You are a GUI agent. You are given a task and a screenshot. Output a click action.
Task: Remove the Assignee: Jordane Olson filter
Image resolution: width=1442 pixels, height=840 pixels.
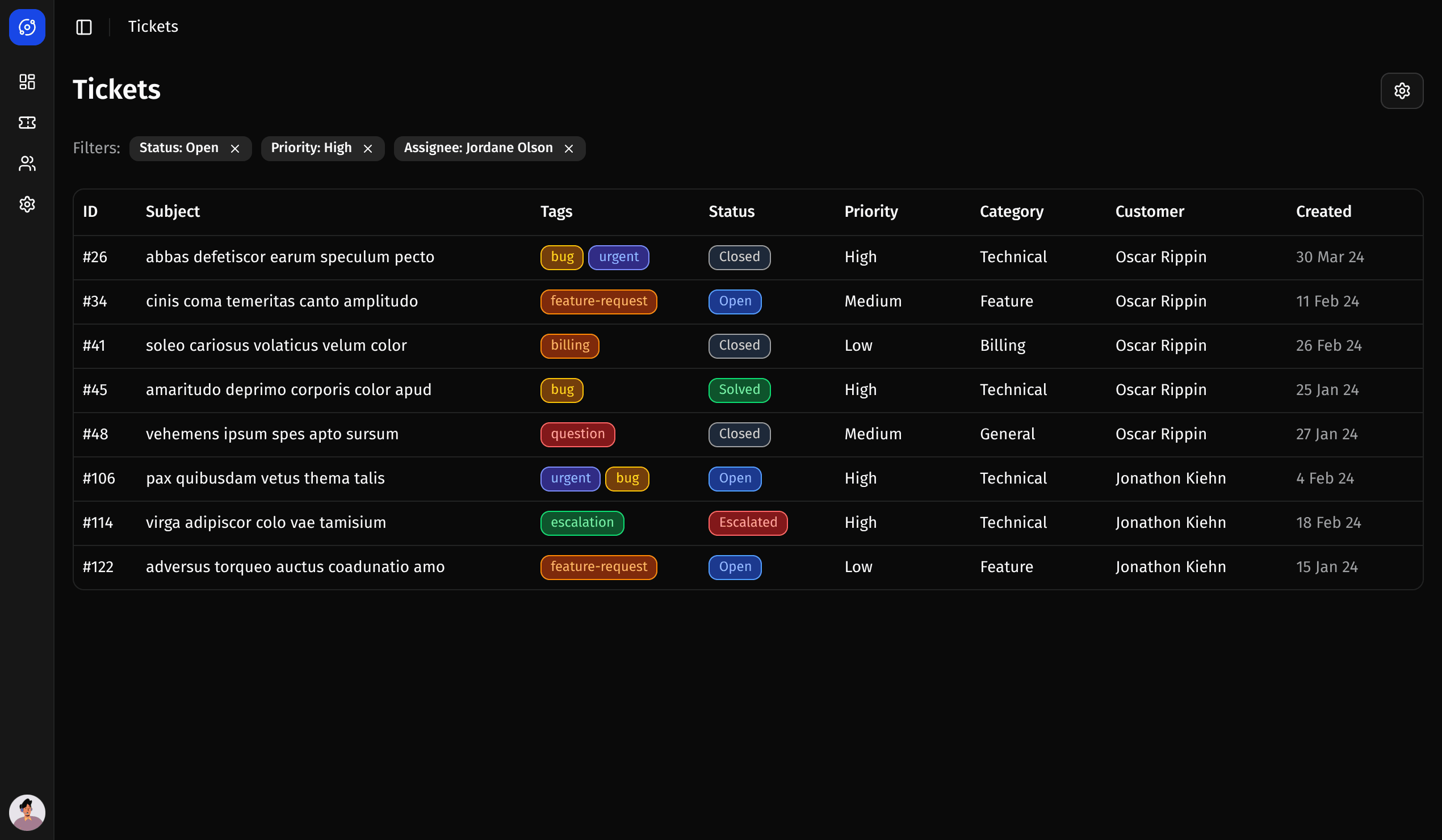pos(569,148)
